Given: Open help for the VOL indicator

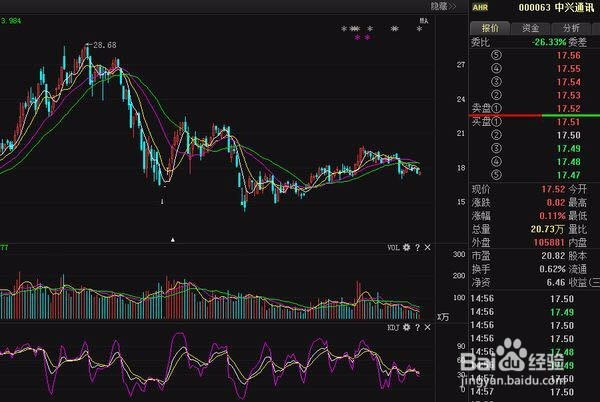Looking at the screenshot, I should tap(417, 247).
